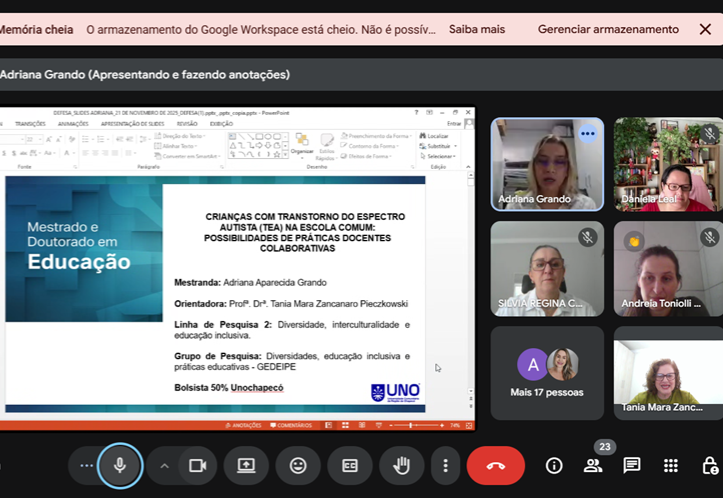This screenshot has width=723, height=498.
Task: Open the activities grid icon
Action: [x=671, y=465]
